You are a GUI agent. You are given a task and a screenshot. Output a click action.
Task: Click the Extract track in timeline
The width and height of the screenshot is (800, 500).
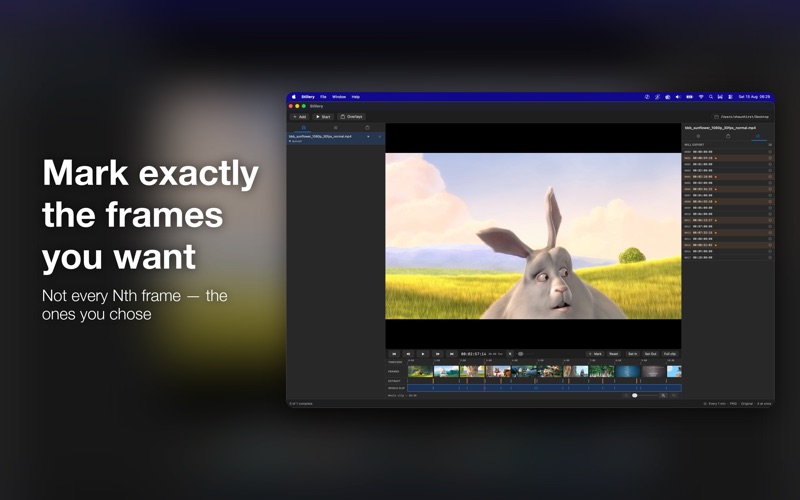coord(544,381)
